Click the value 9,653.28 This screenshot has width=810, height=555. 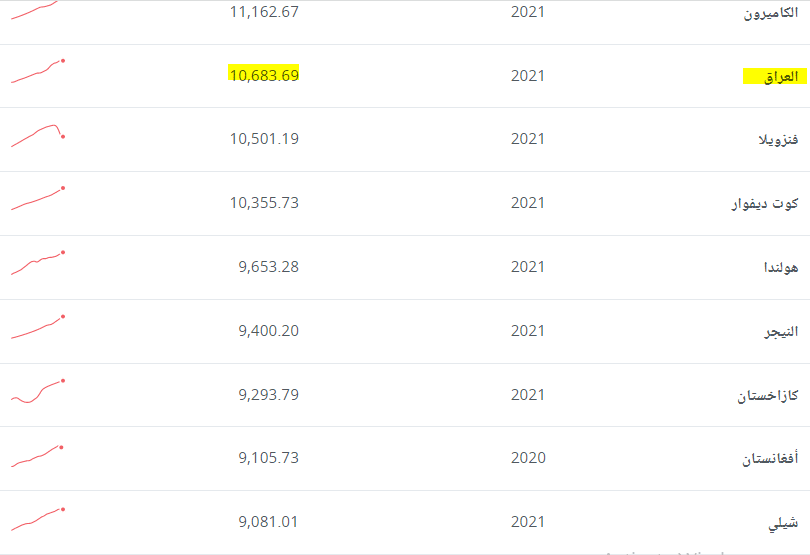(x=269, y=267)
